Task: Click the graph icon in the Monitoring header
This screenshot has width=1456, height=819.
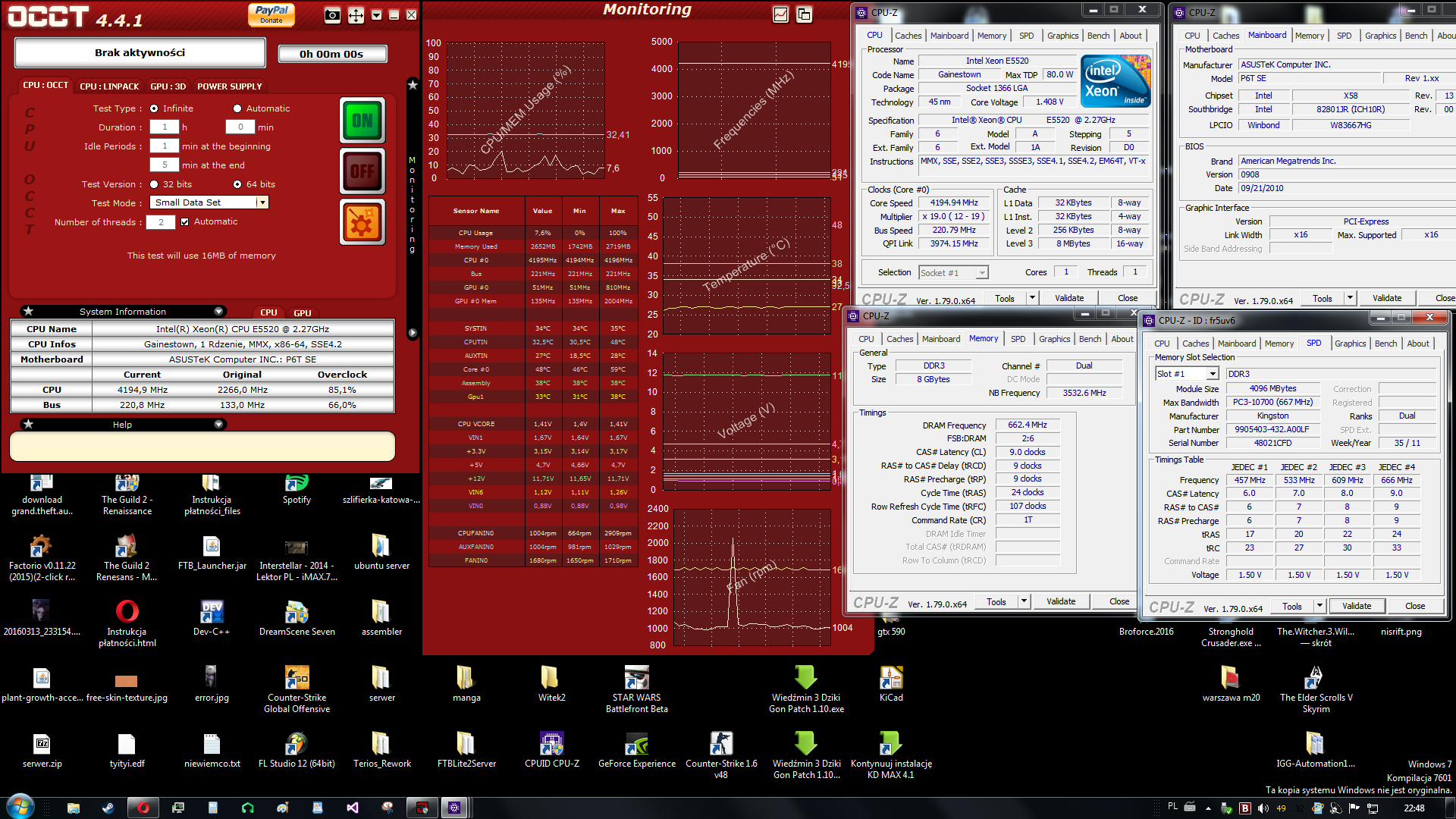Action: click(x=780, y=14)
